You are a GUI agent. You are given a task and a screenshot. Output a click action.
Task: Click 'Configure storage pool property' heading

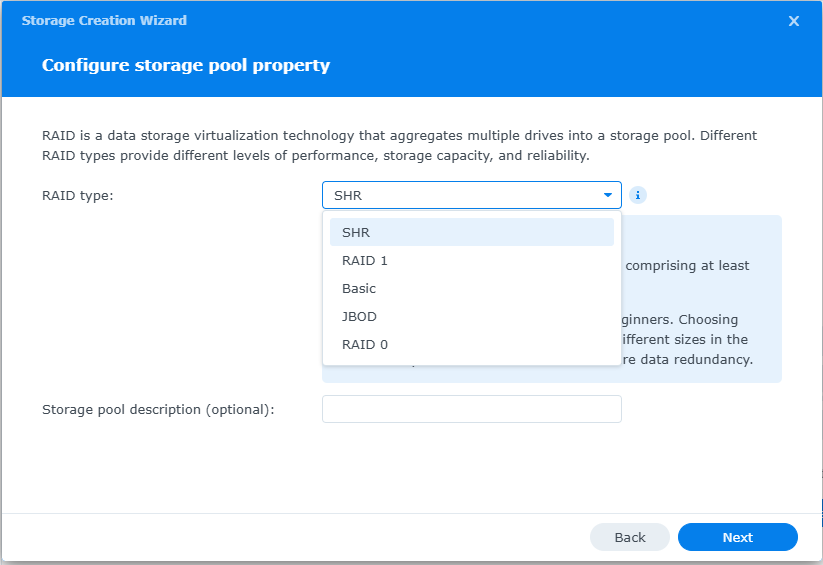tap(186, 65)
